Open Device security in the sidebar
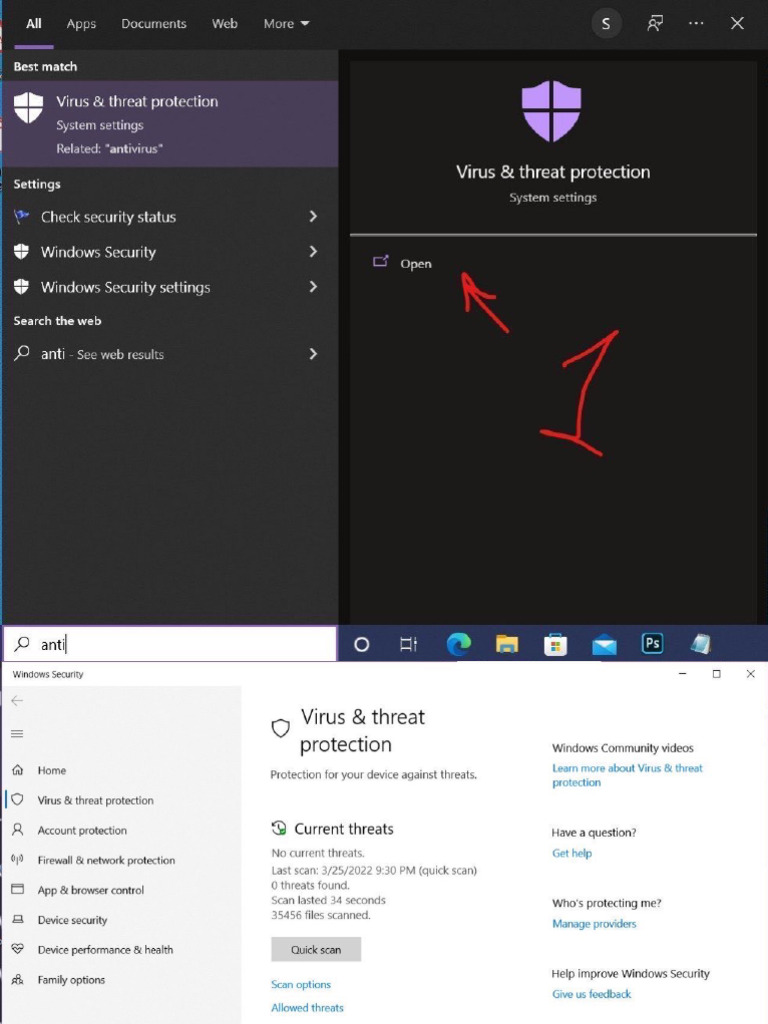768x1024 pixels. pyautogui.click(x=72, y=920)
